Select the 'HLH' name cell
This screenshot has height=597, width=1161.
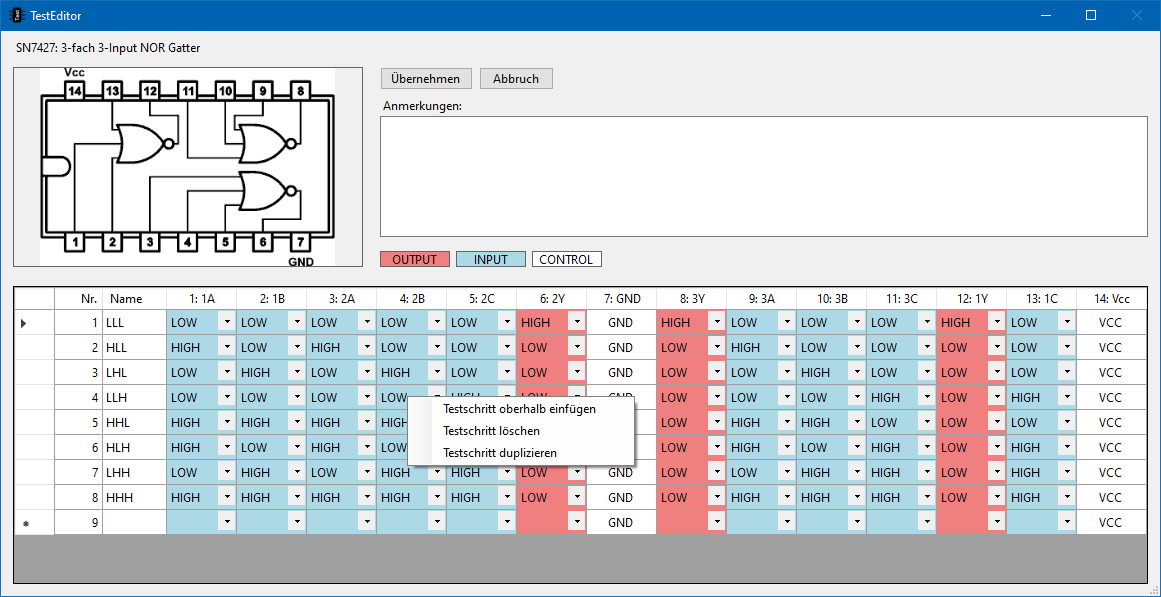tap(134, 447)
